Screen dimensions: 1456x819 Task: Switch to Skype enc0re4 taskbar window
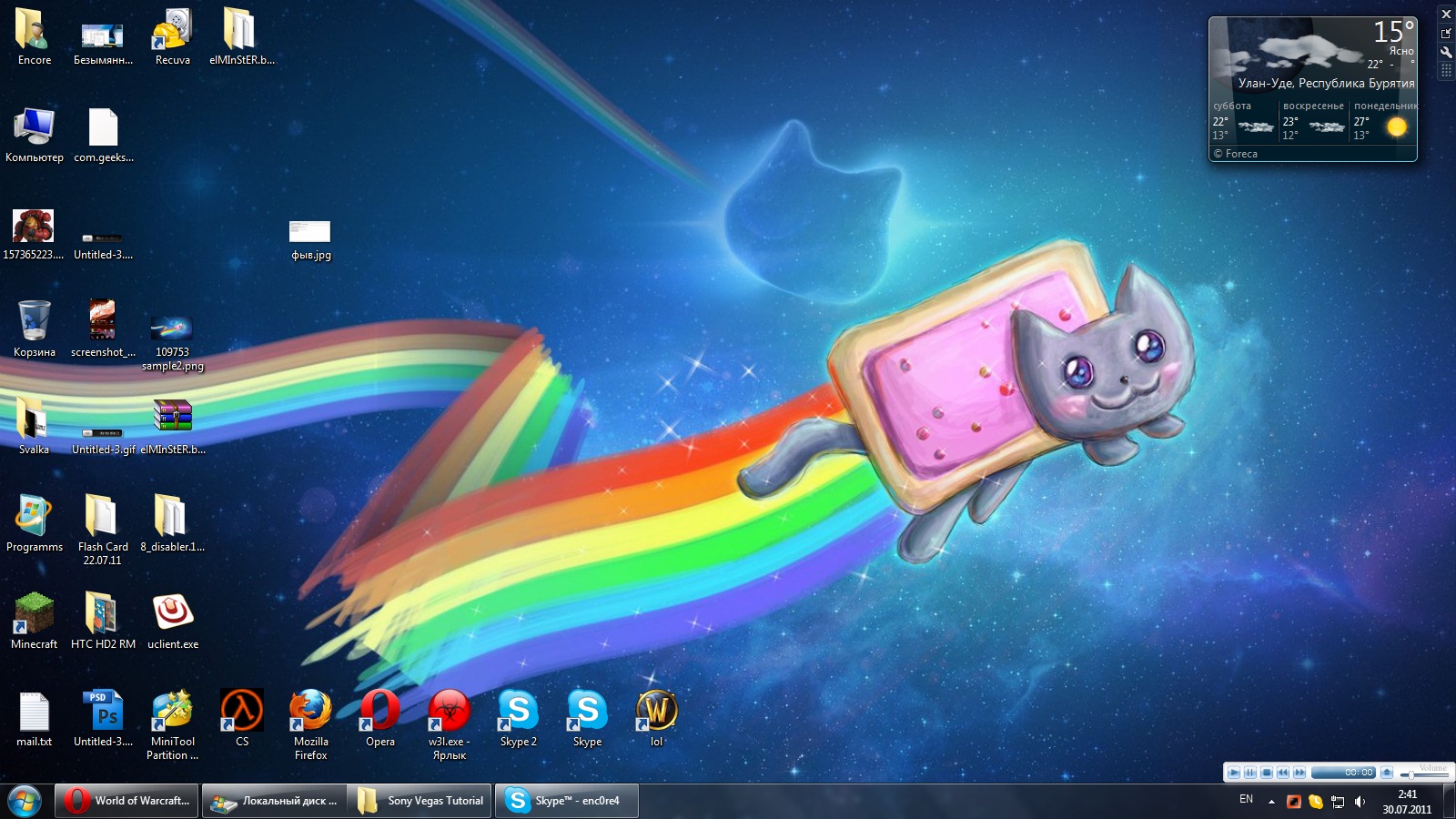[x=566, y=801]
